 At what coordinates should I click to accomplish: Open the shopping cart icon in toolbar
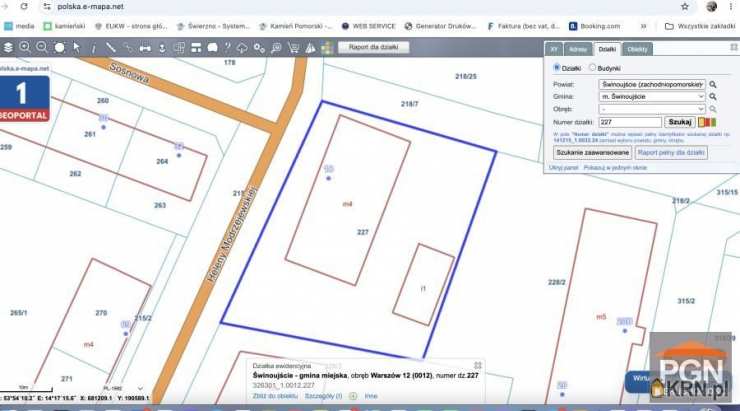[294, 48]
